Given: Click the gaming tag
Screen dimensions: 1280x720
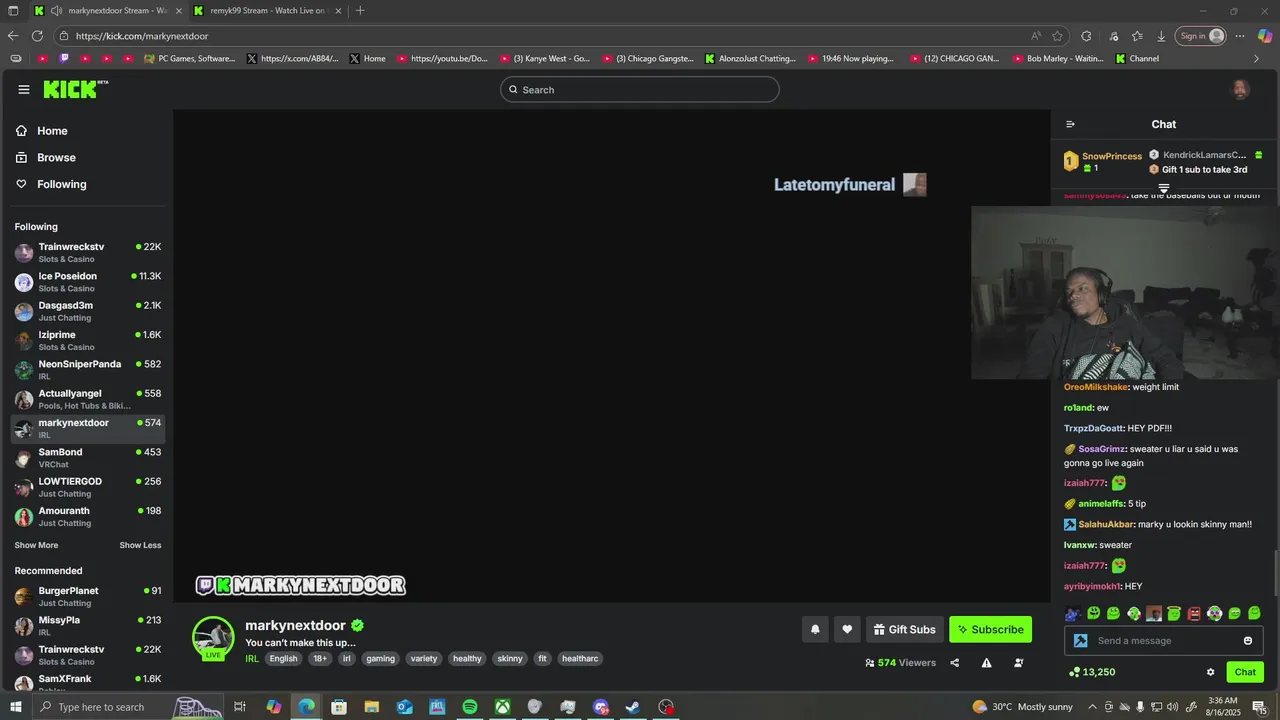Looking at the screenshot, I should 380,658.
